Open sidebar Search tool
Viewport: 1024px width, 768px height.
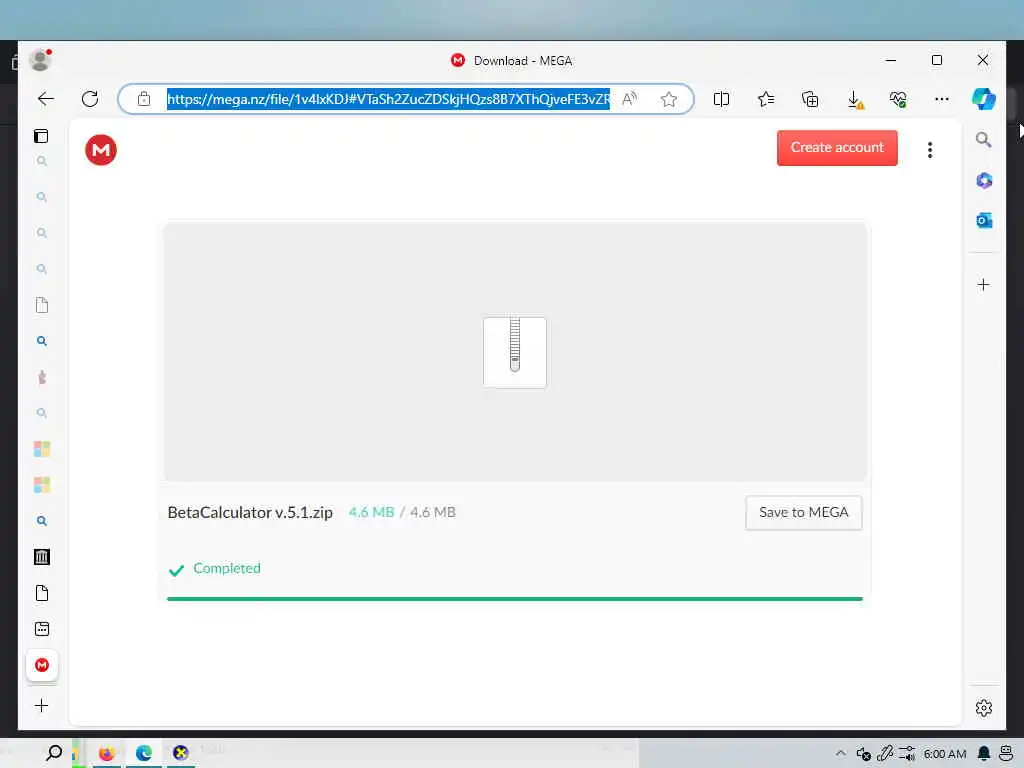tap(984, 140)
